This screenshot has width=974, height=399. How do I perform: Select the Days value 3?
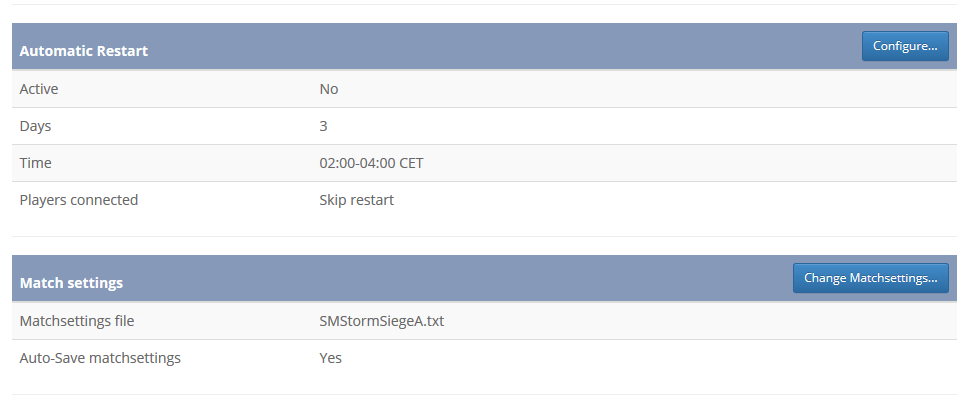[x=323, y=126]
